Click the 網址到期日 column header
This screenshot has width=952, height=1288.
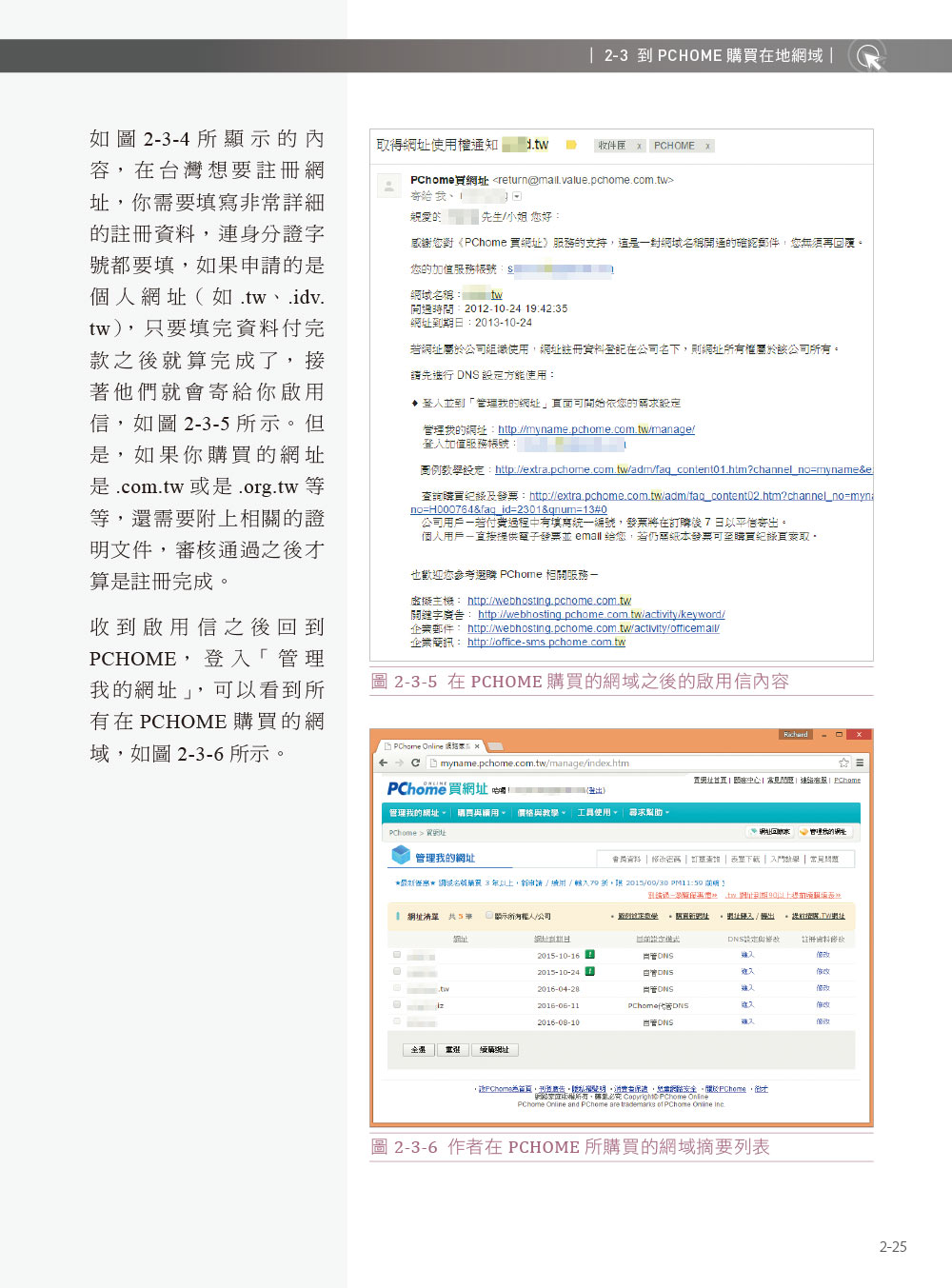pos(552,939)
